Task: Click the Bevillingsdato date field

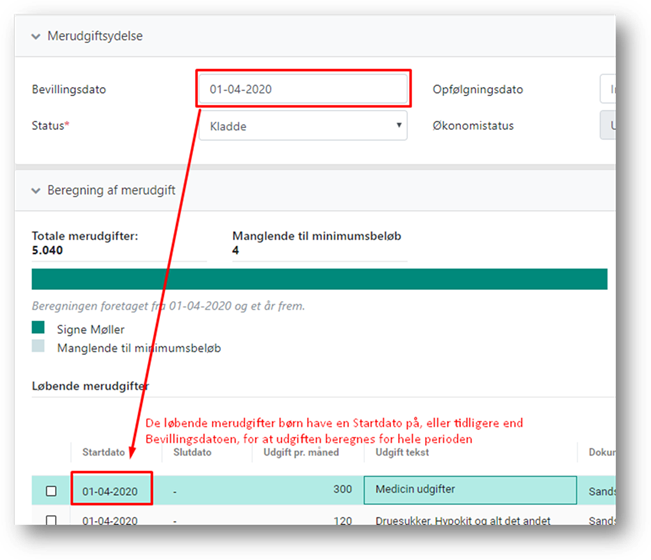Action: click(303, 89)
